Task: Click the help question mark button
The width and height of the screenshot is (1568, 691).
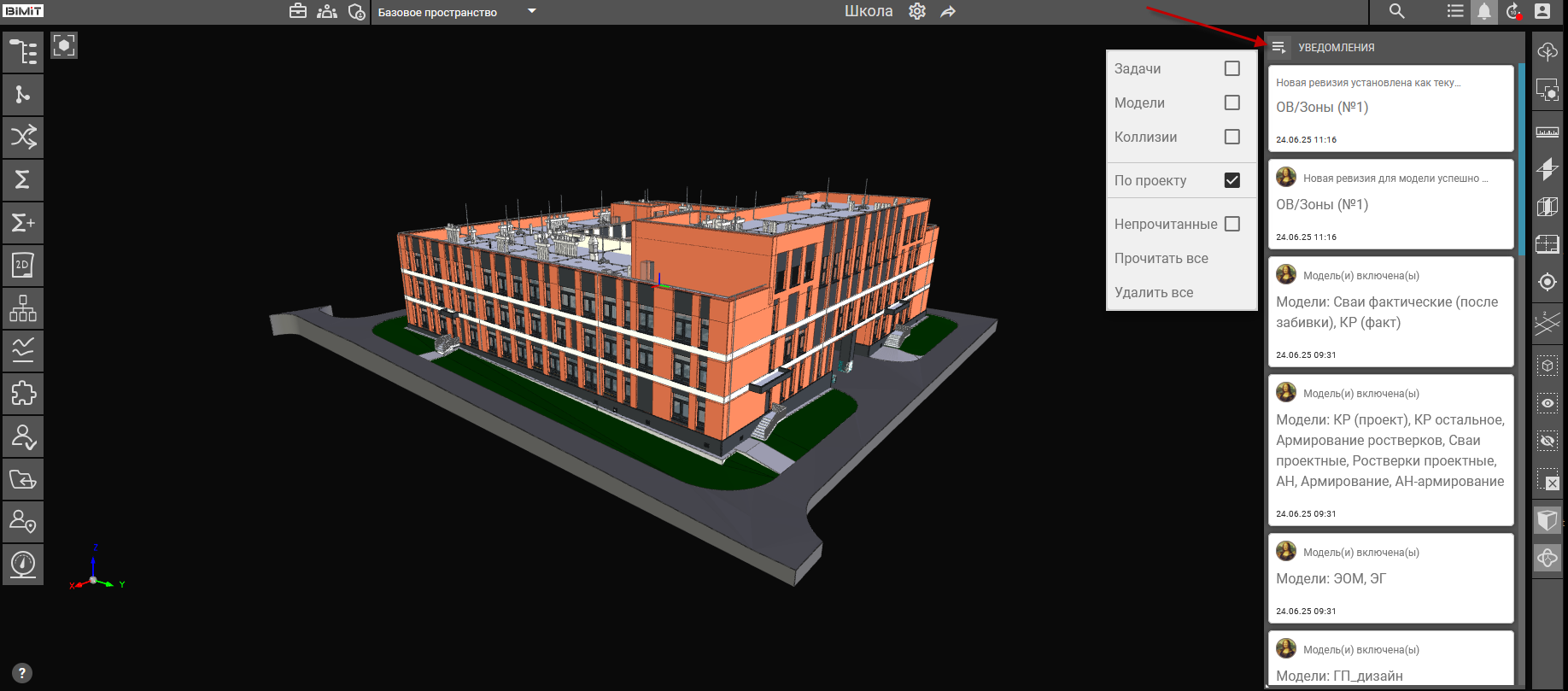Action: click(22, 673)
